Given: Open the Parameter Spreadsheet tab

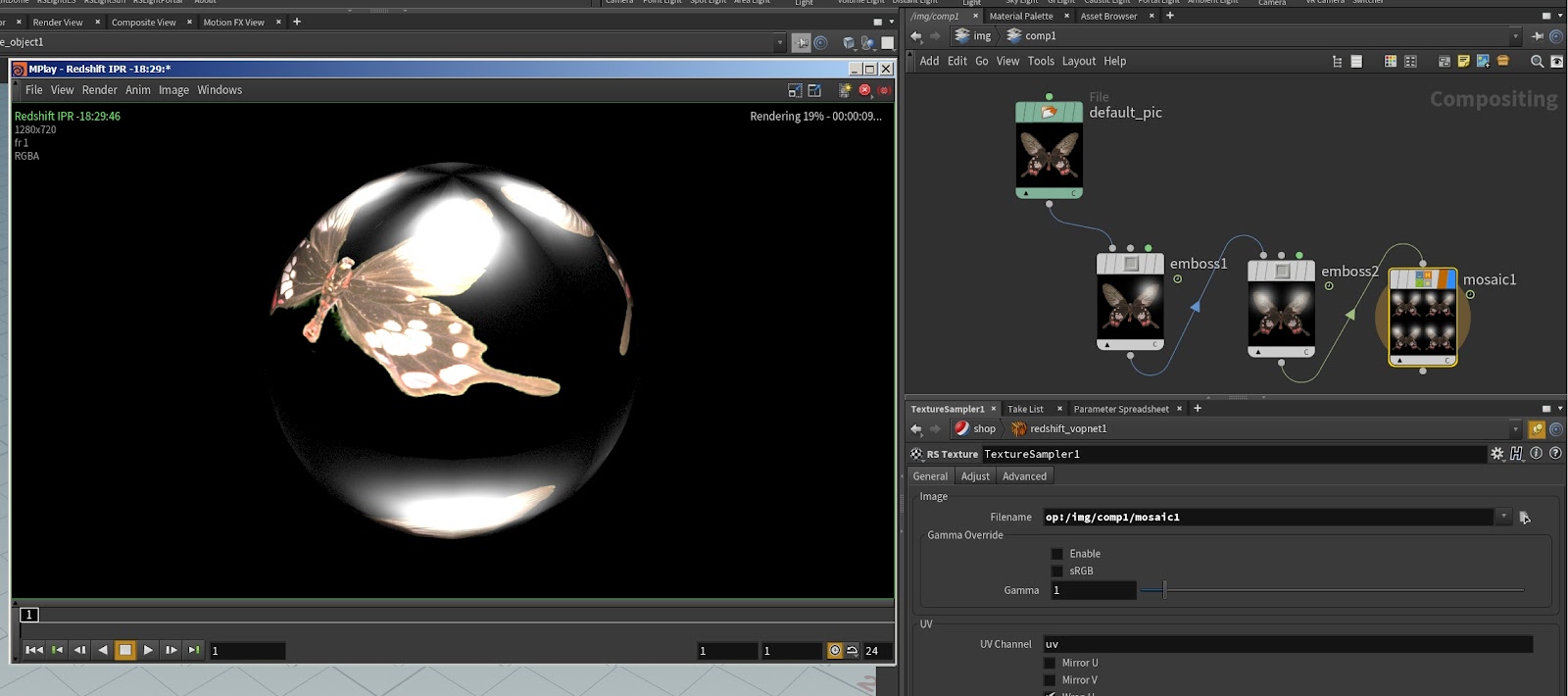Looking at the screenshot, I should coord(1121,409).
